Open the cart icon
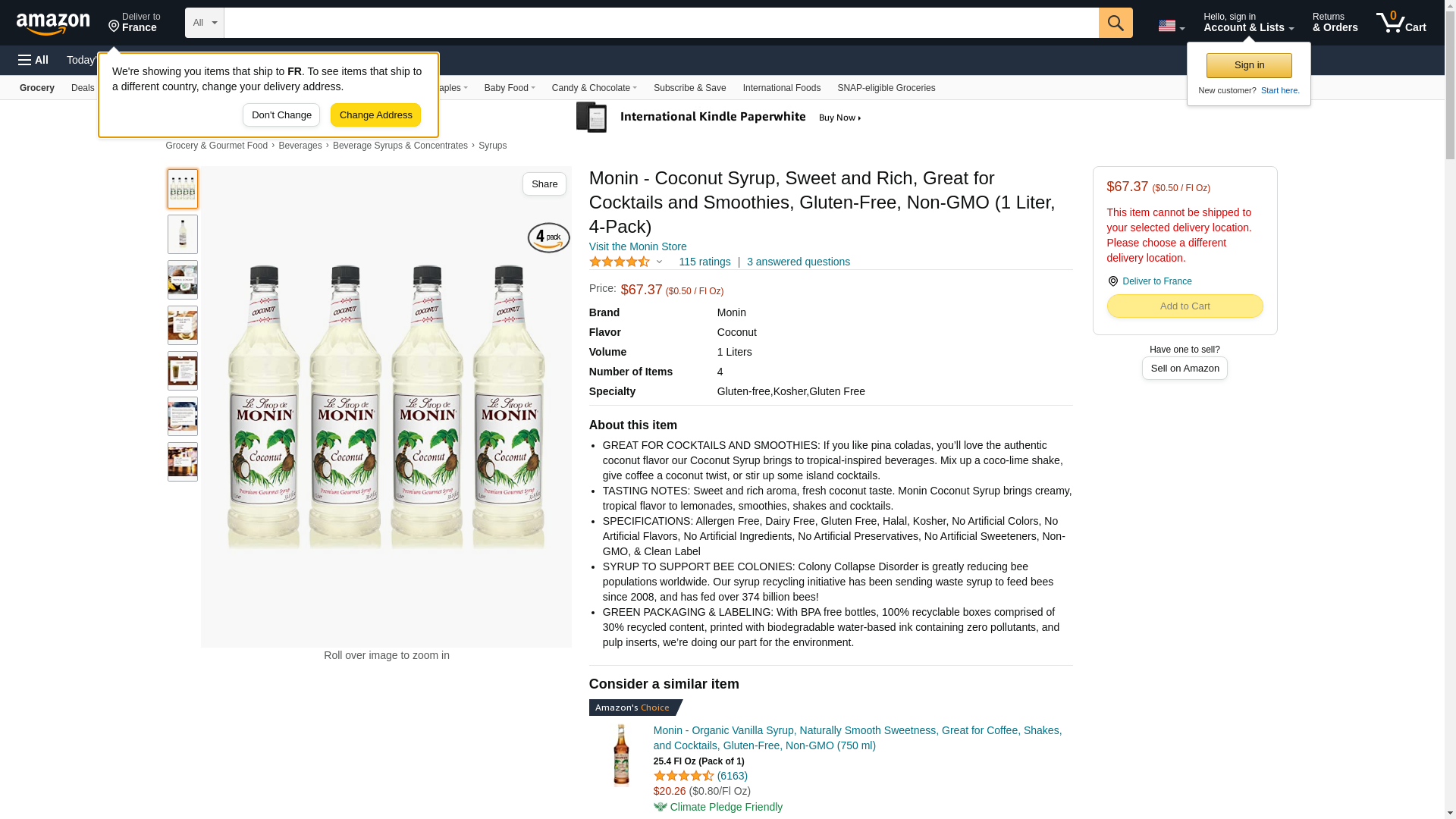This screenshot has width=1456, height=819. click(1401, 23)
